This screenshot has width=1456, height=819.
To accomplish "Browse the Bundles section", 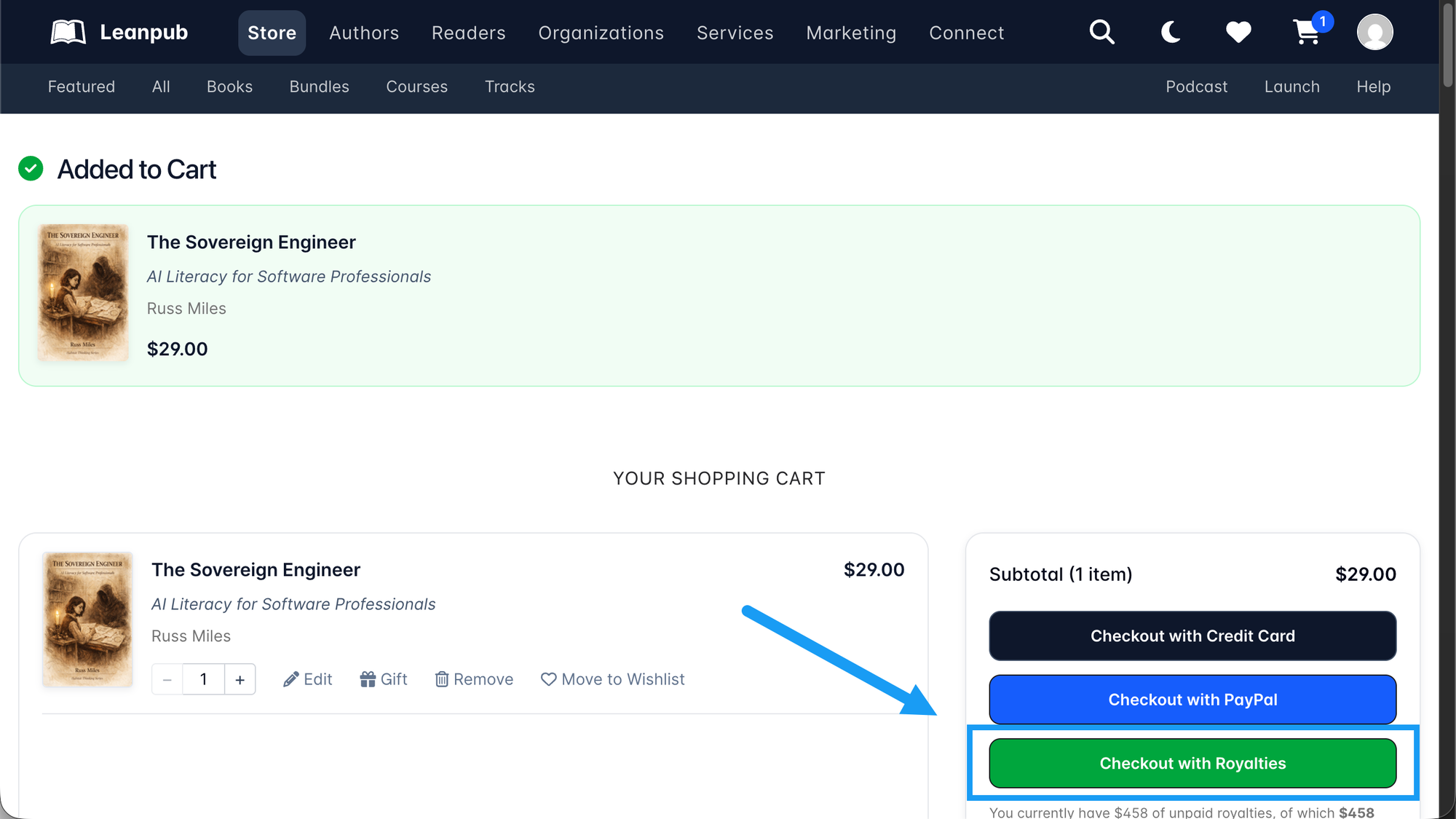I will point(319,87).
